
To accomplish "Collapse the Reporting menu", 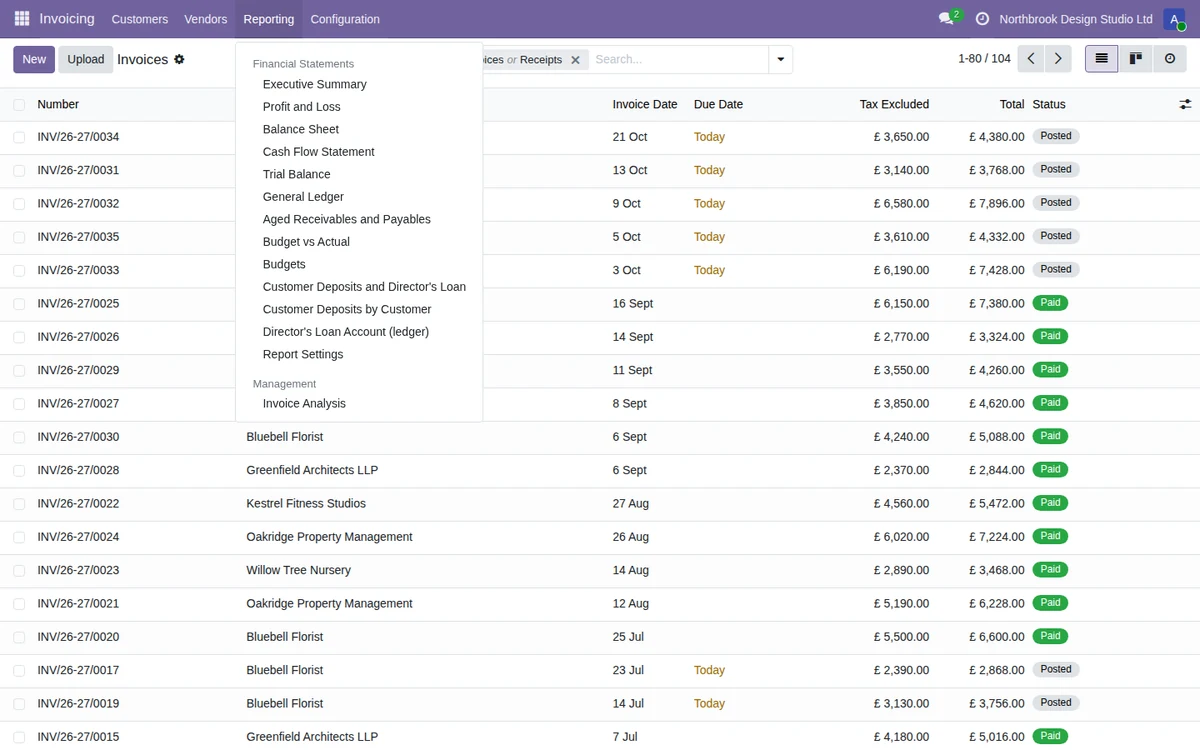I will (269, 19).
